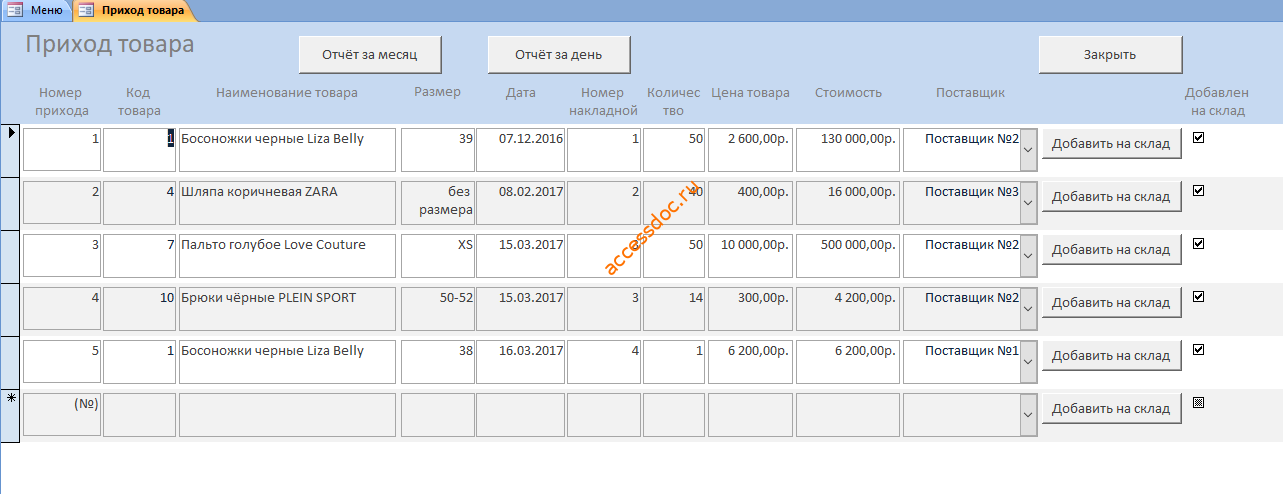Click the Закрыть button
Image resolution: width=1283 pixels, height=494 pixels.
1110,55
